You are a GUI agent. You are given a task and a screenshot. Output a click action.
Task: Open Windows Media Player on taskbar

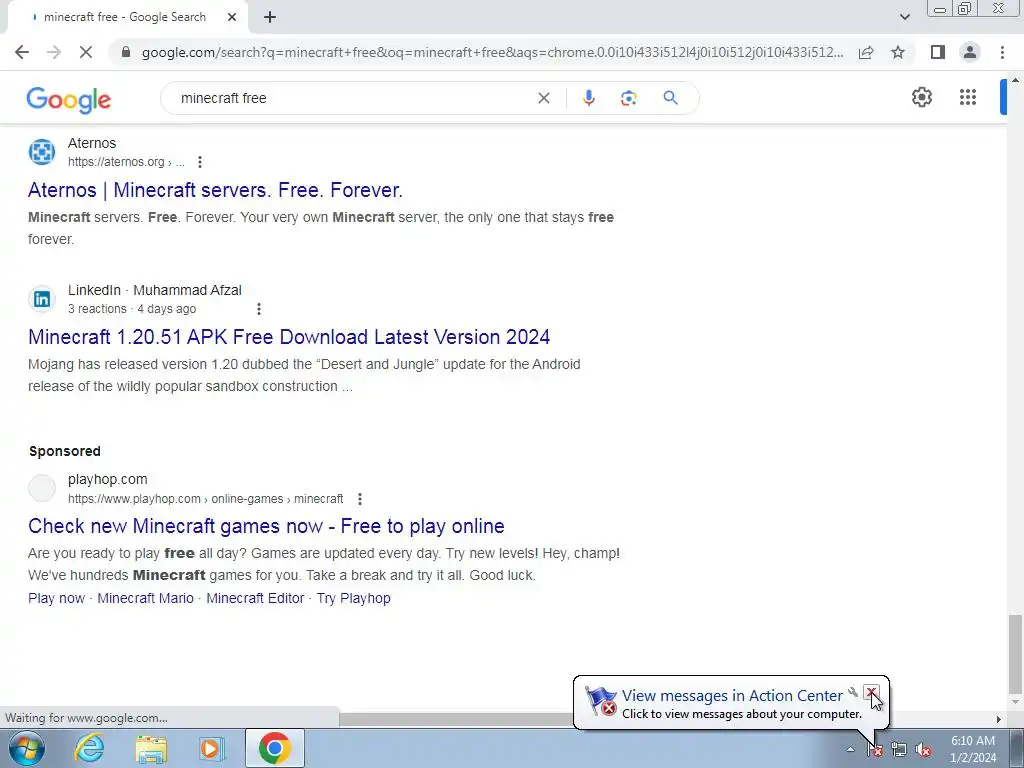coord(212,748)
